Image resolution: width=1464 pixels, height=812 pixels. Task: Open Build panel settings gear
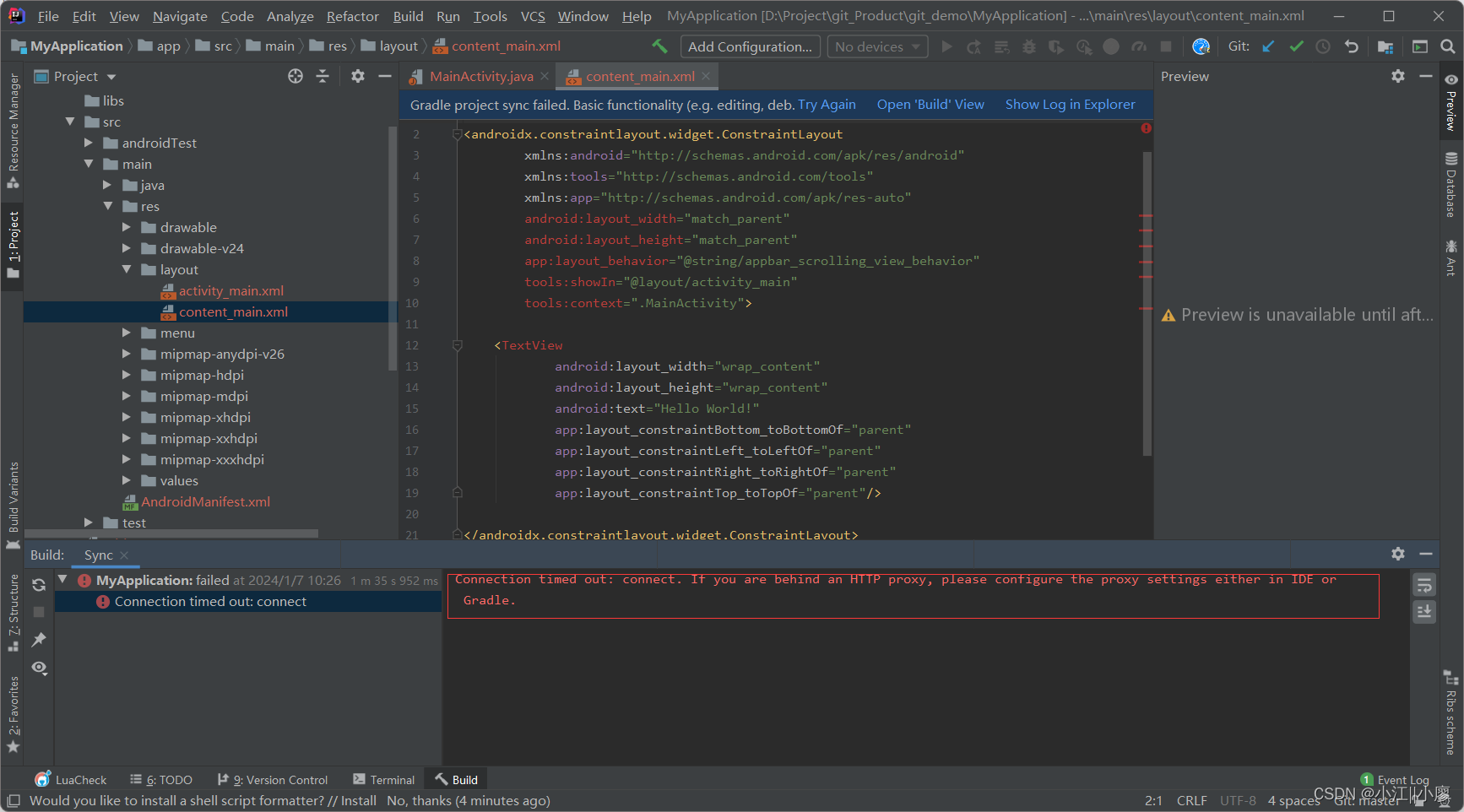point(1398,554)
